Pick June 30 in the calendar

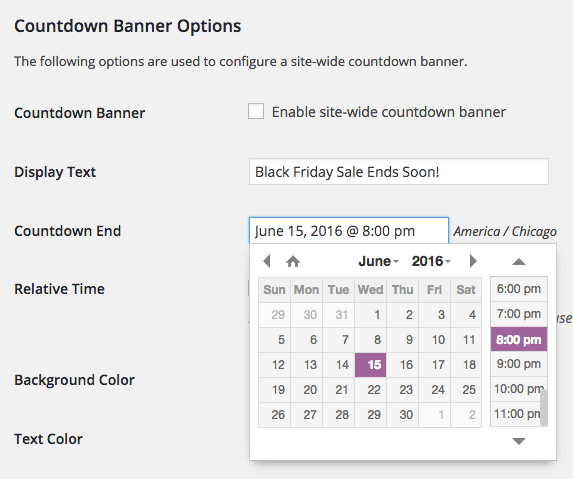[402, 415]
